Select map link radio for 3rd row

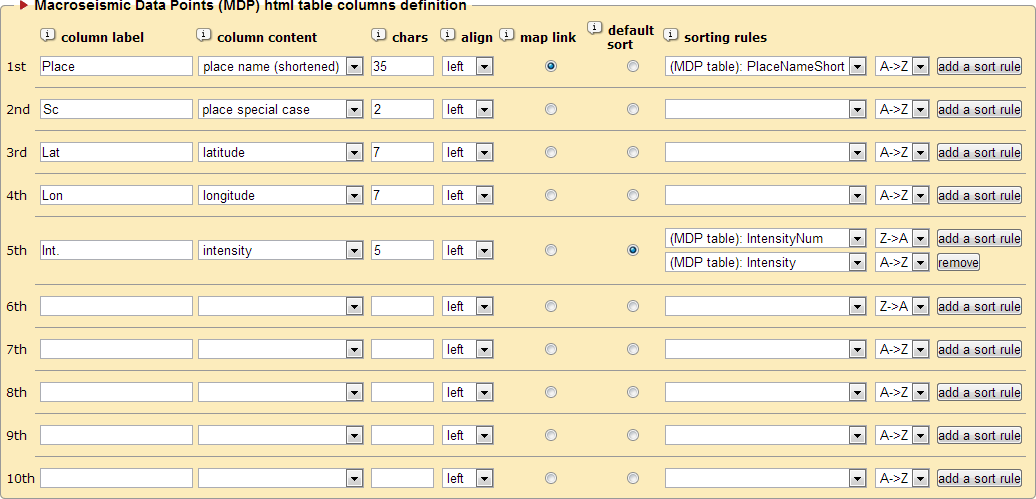pos(551,152)
